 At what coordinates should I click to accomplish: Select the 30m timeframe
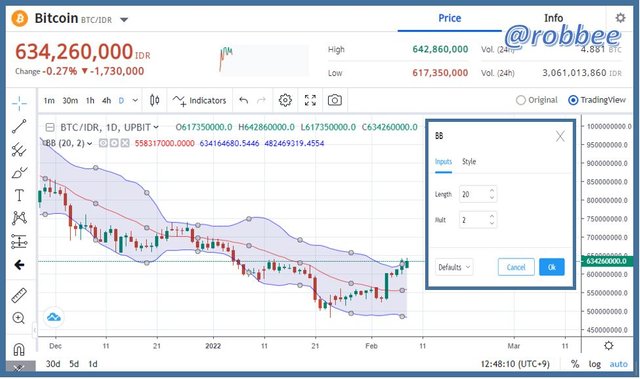(70, 100)
